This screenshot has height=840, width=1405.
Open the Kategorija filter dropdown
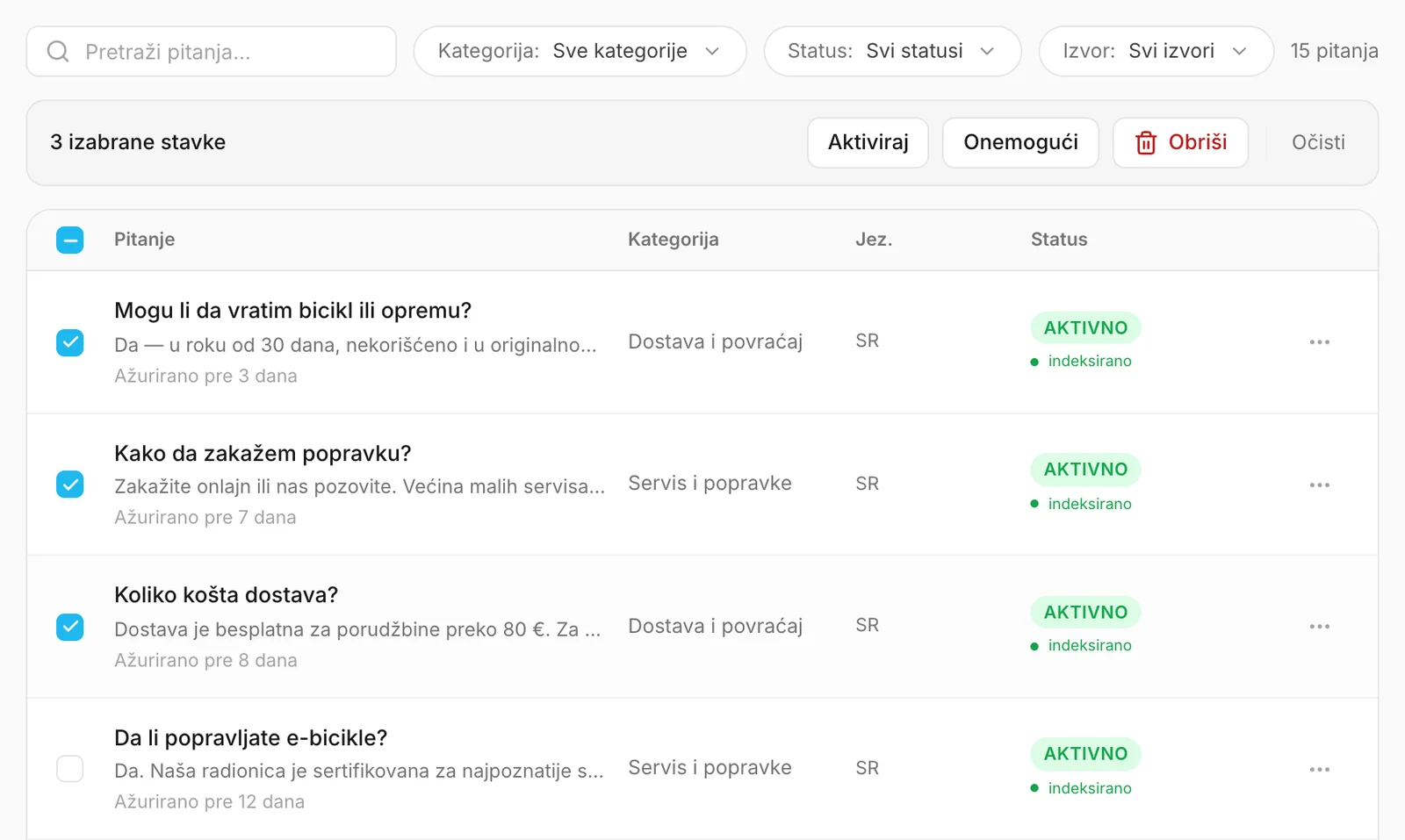[x=580, y=51]
